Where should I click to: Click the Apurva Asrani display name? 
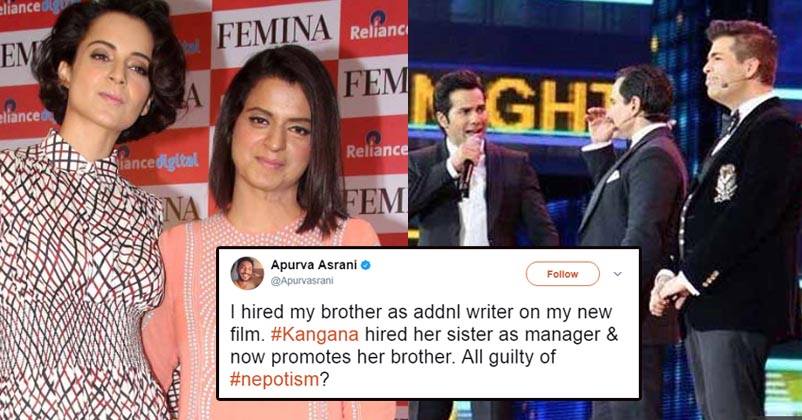point(314,264)
